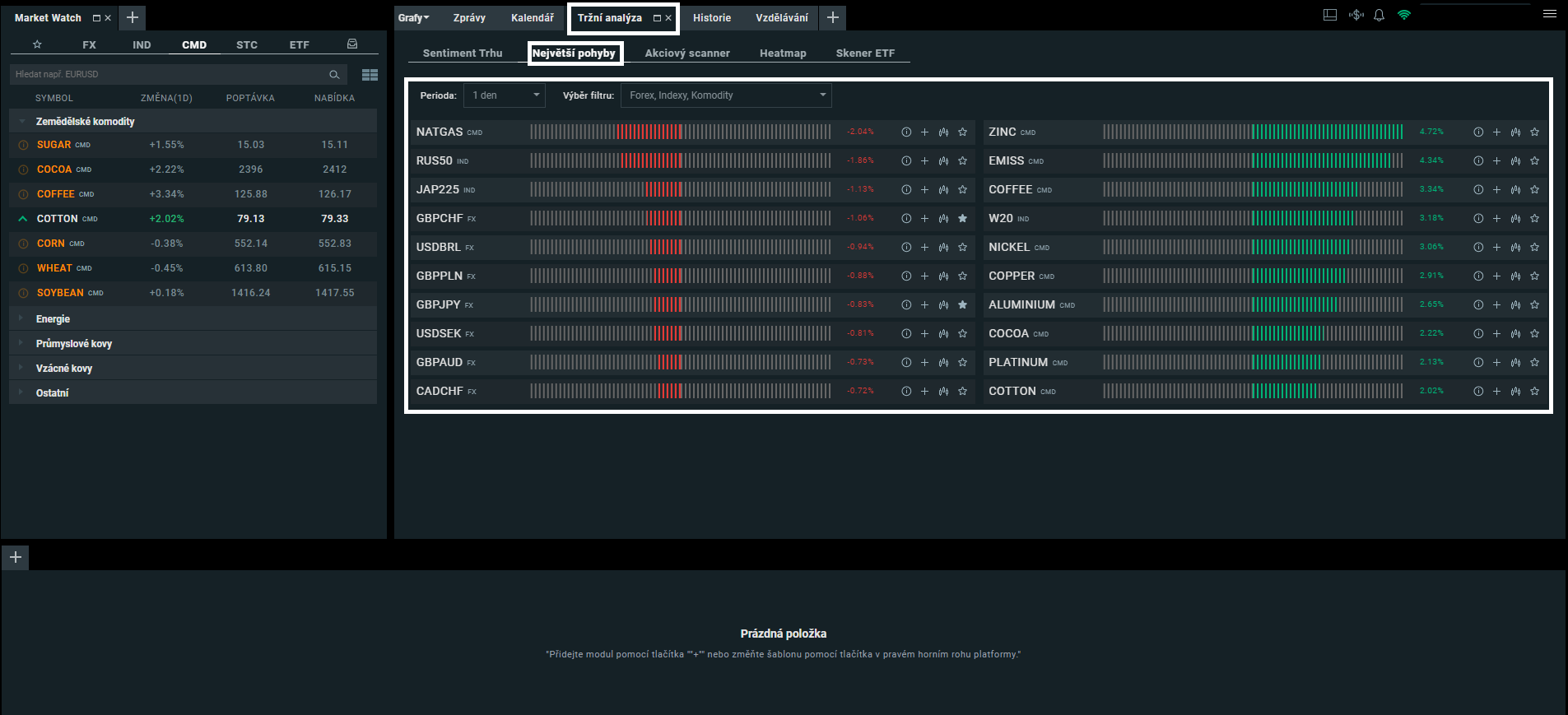Expand the Průmyslové kovy group
The image size is (1568, 715).
[193, 343]
